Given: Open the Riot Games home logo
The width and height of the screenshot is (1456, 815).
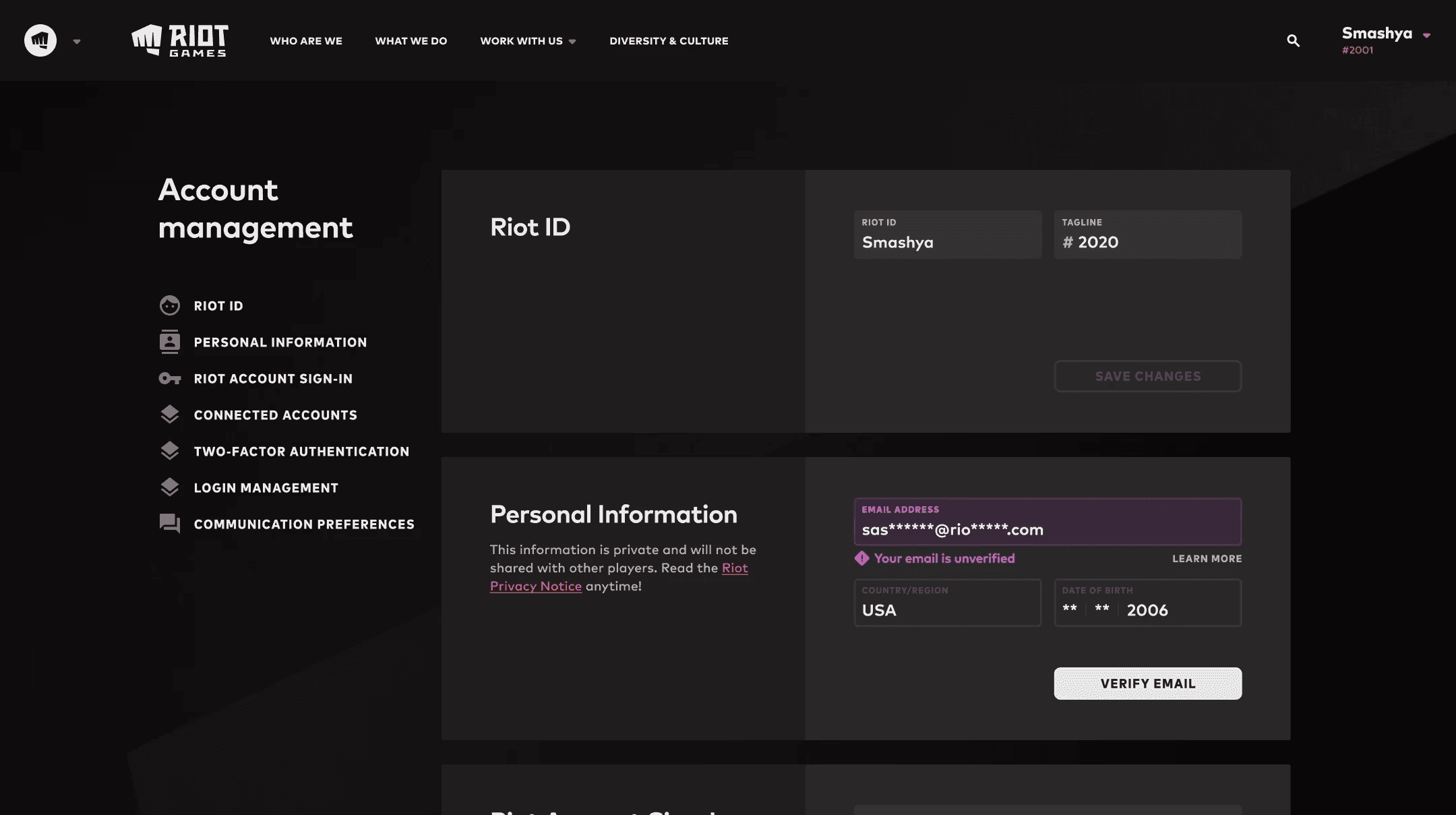Looking at the screenshot, I should tap(180, 40).
